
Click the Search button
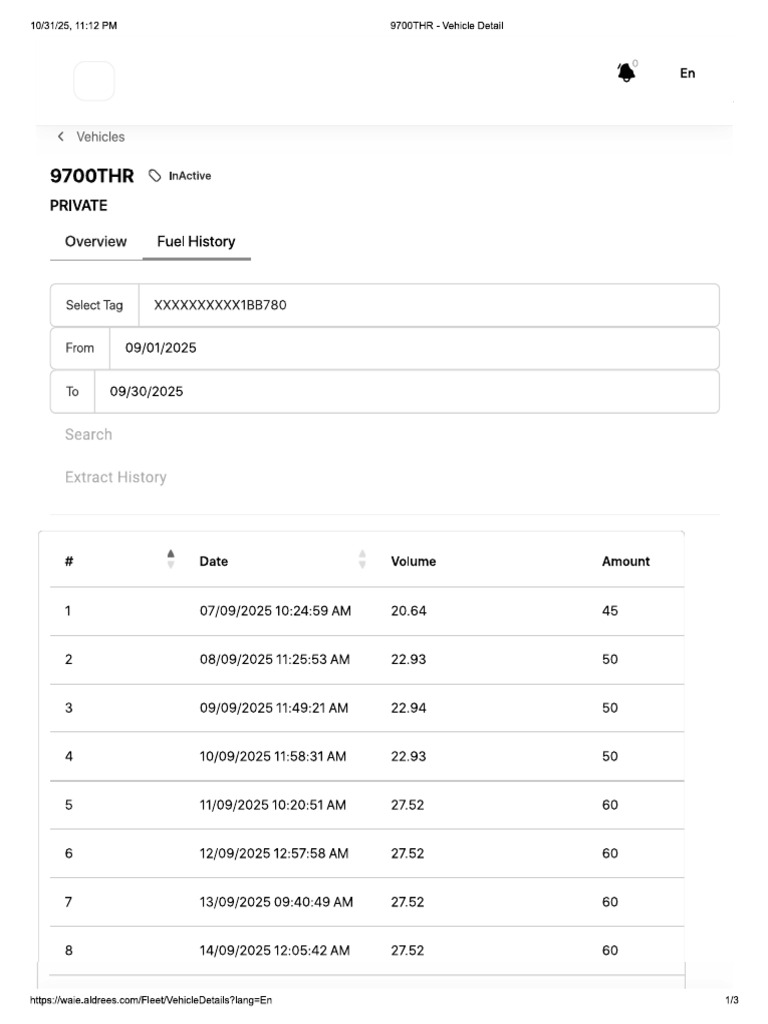[x=88, y=435]
